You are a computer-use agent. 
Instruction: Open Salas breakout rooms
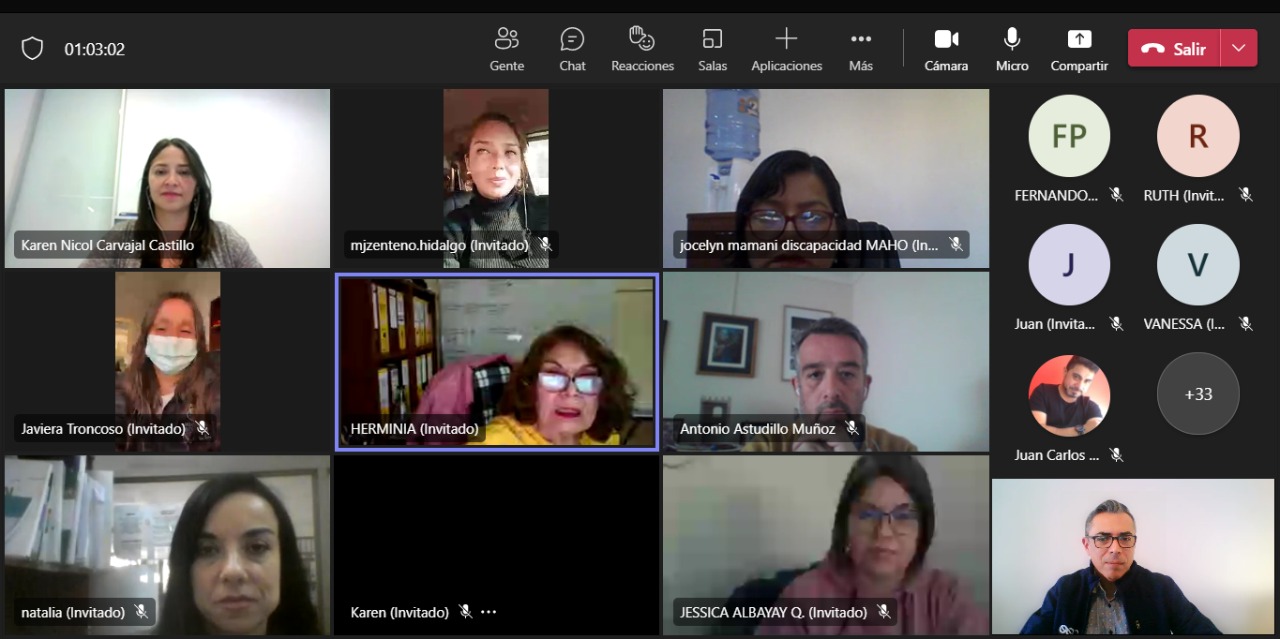(712, 49)
